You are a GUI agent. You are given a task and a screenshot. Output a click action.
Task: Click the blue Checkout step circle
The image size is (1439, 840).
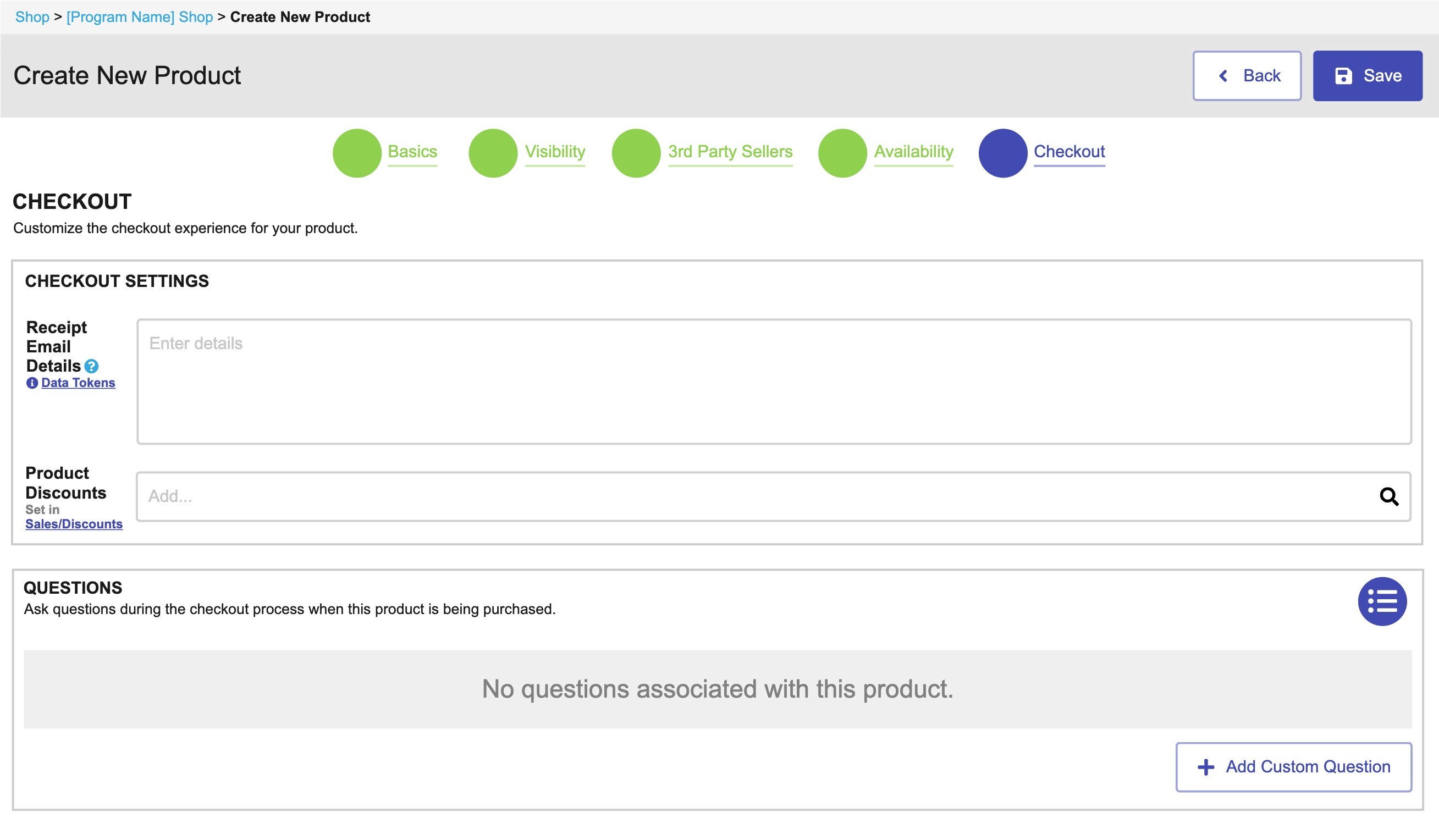[1003, 153]
